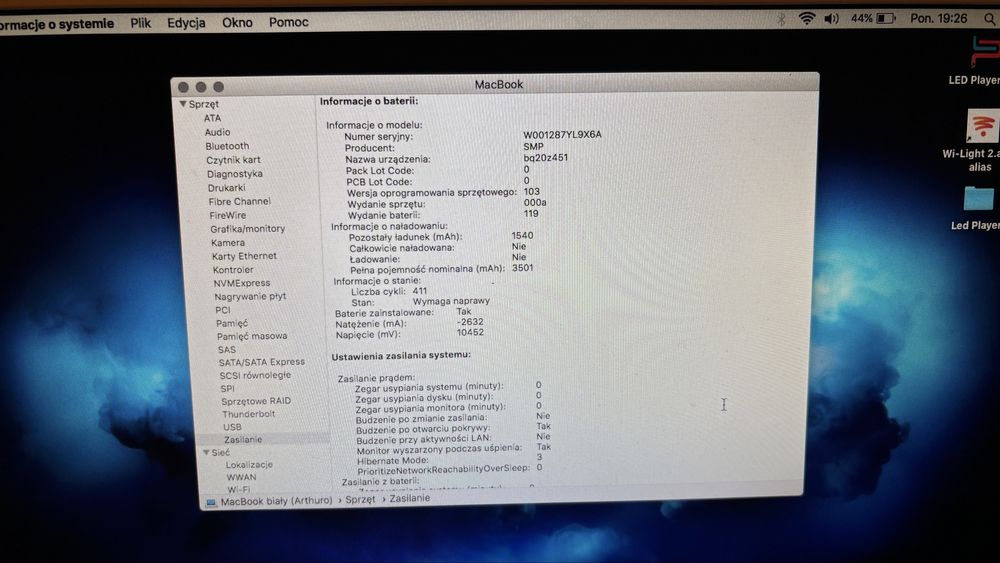Image resolution: width=1000 pixels, height=563 pixels.
Task: Select SPI in the sidebar
Action: pos(227,388)
